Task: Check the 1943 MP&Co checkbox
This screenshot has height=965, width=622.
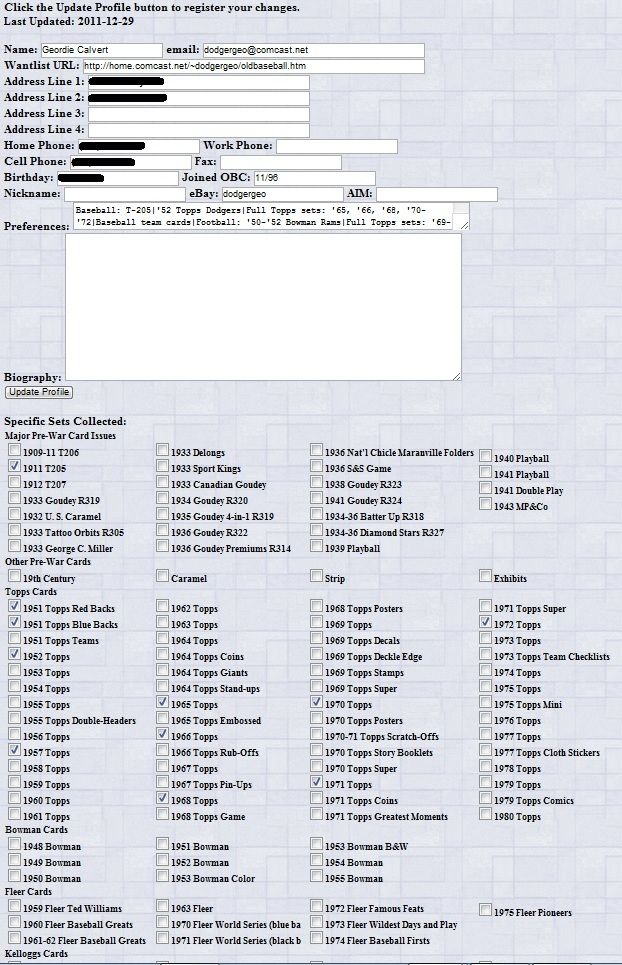Action: 485,504
